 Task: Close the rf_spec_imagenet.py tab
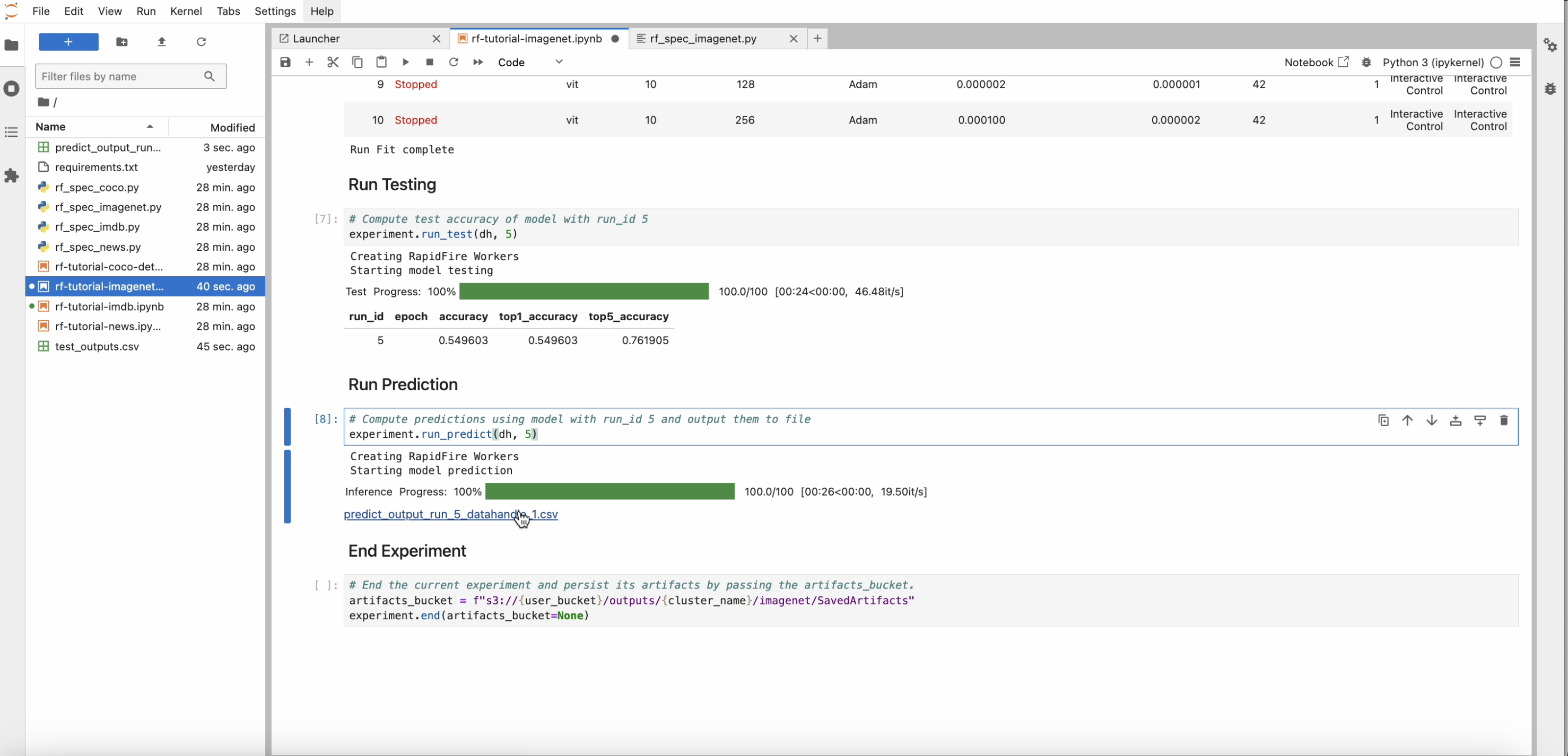(794, 38)
